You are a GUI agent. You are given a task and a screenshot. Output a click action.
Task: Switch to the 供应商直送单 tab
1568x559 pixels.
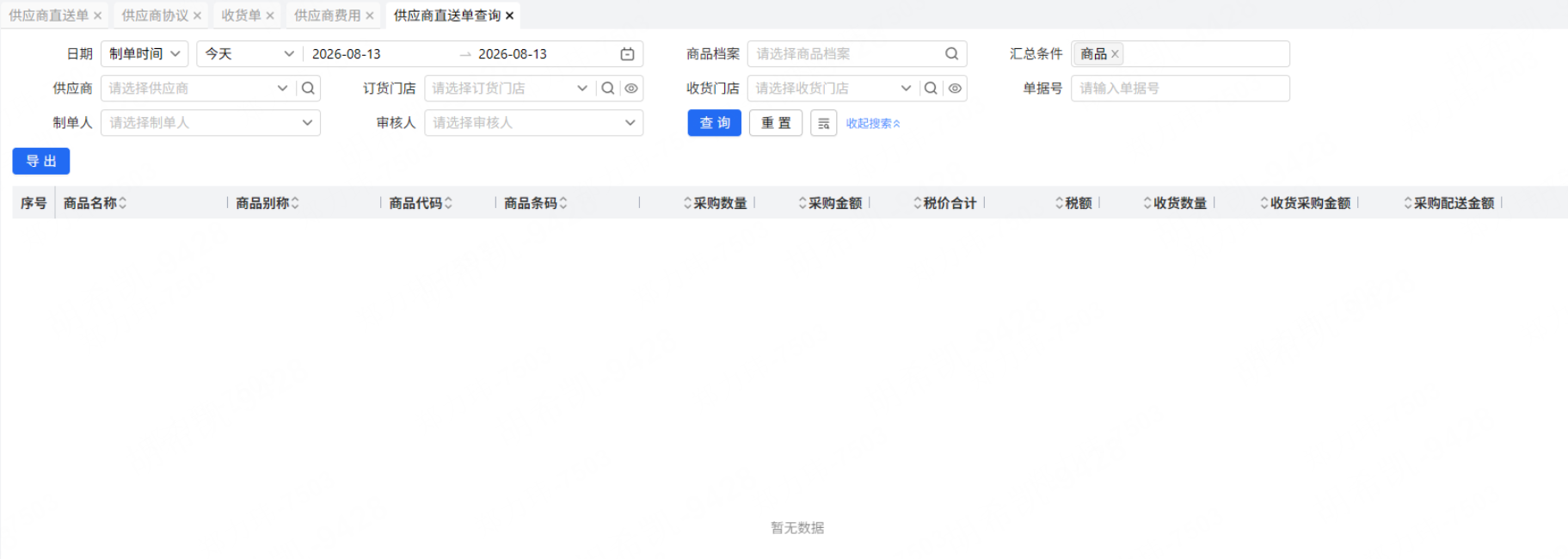click(x=49, y=15)
